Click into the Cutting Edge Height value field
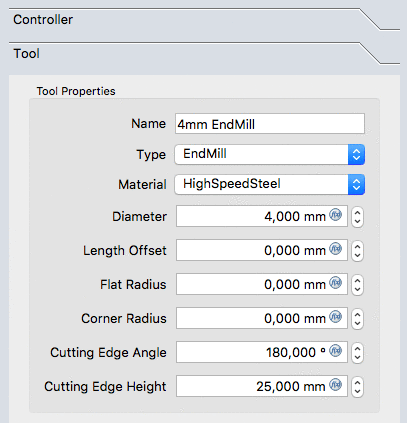The width and height of the screenshot is (407, 423). pyautogui.click(x=262, y=386)
